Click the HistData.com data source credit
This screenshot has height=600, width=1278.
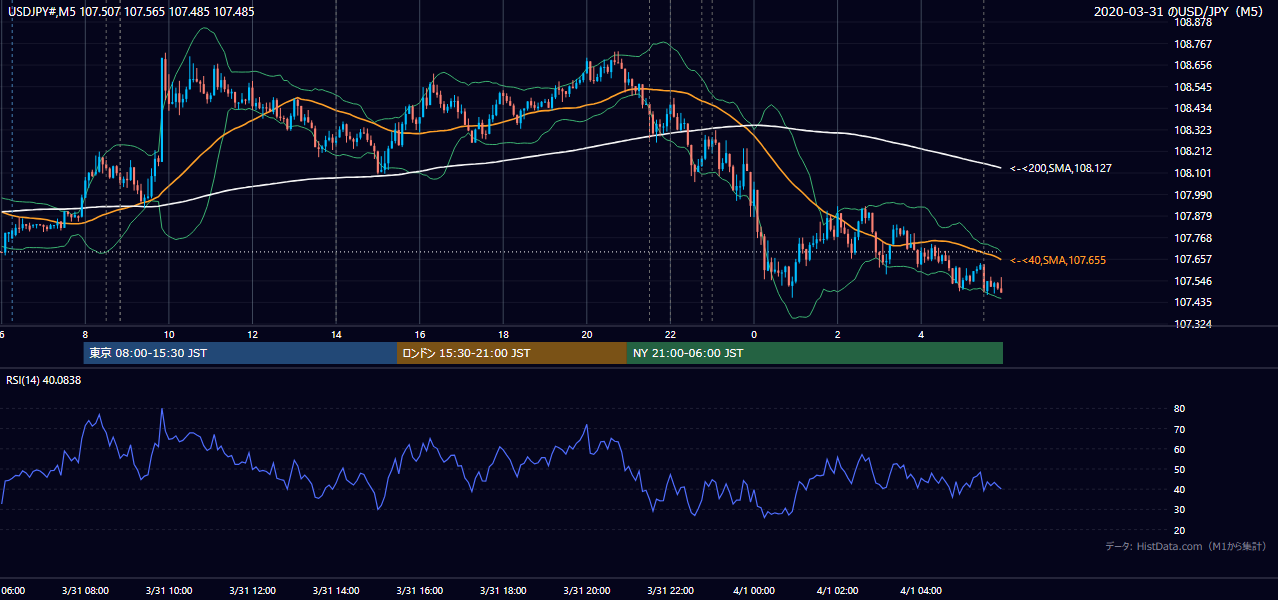coord(1187,546)
